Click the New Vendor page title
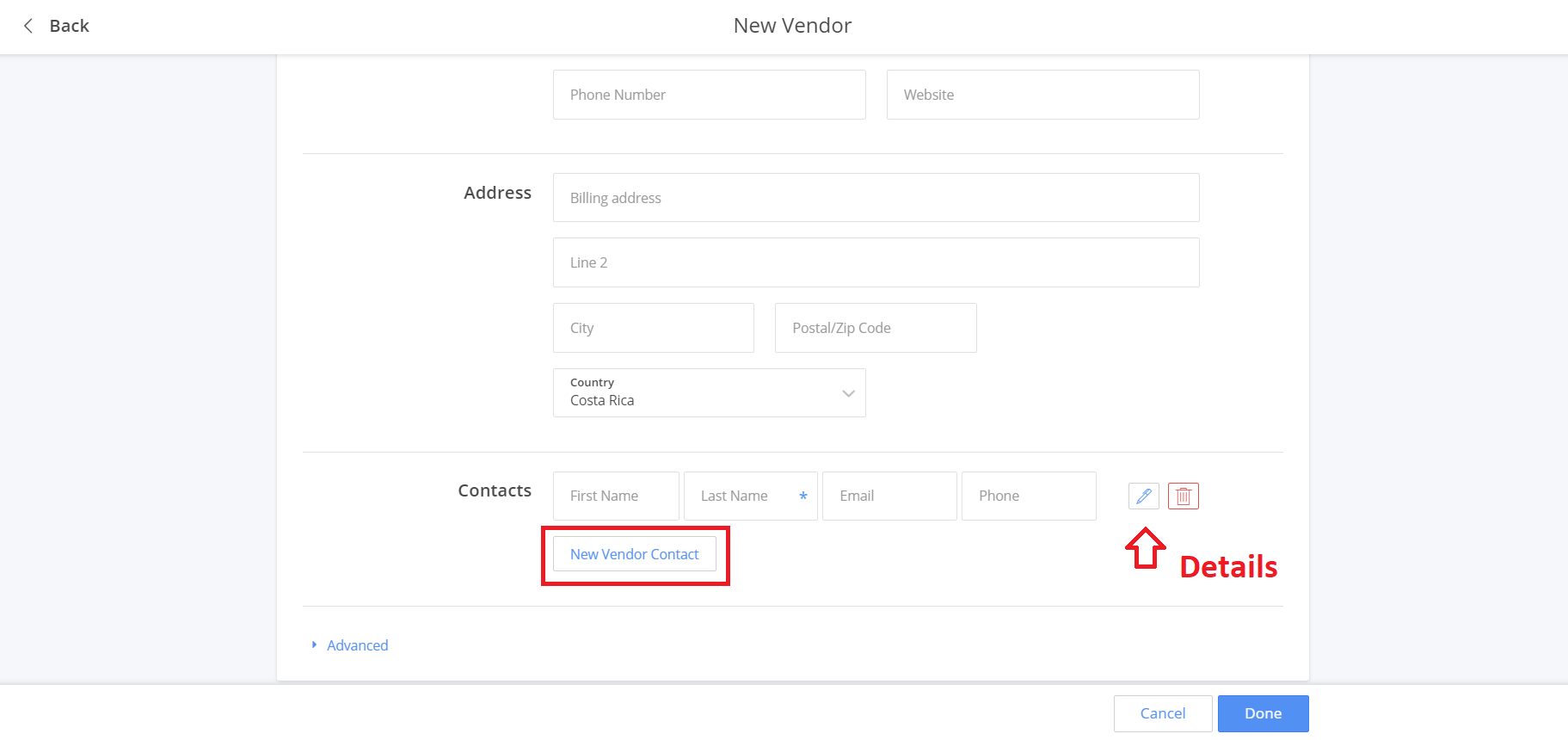The height and width of the screenshot is (740, 1568). click(792, 26)
